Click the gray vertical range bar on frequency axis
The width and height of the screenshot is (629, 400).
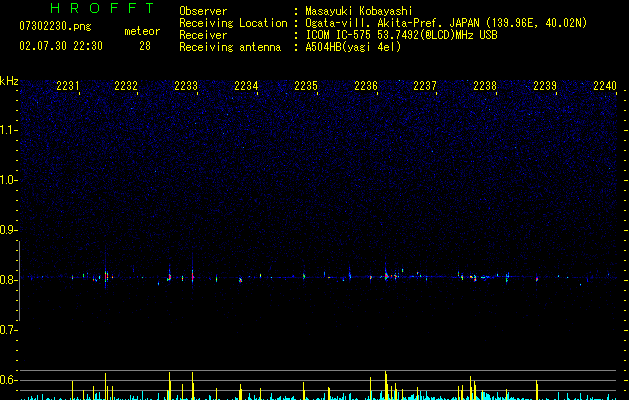pos(20,280)
